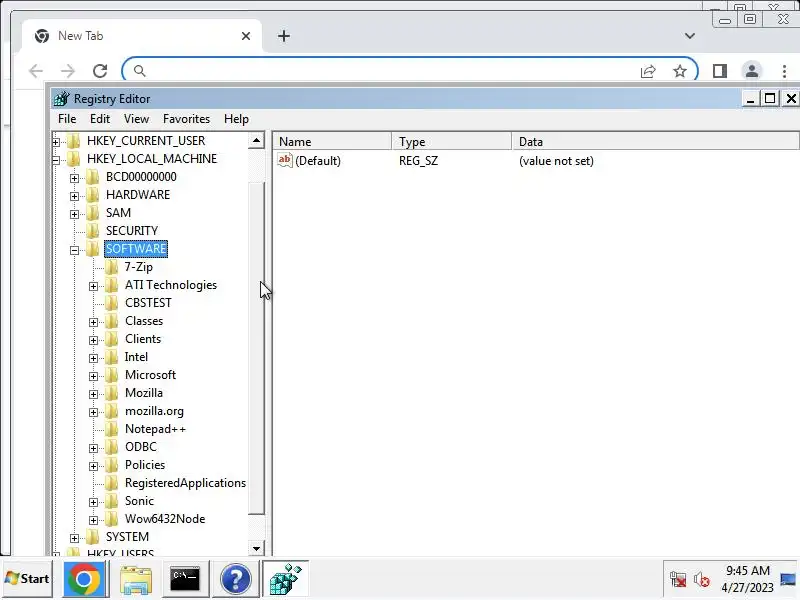Click the Show desktop tray icon
Image resolution: width=800 pixels, height=600 pixels.
[x=788, y=580]
